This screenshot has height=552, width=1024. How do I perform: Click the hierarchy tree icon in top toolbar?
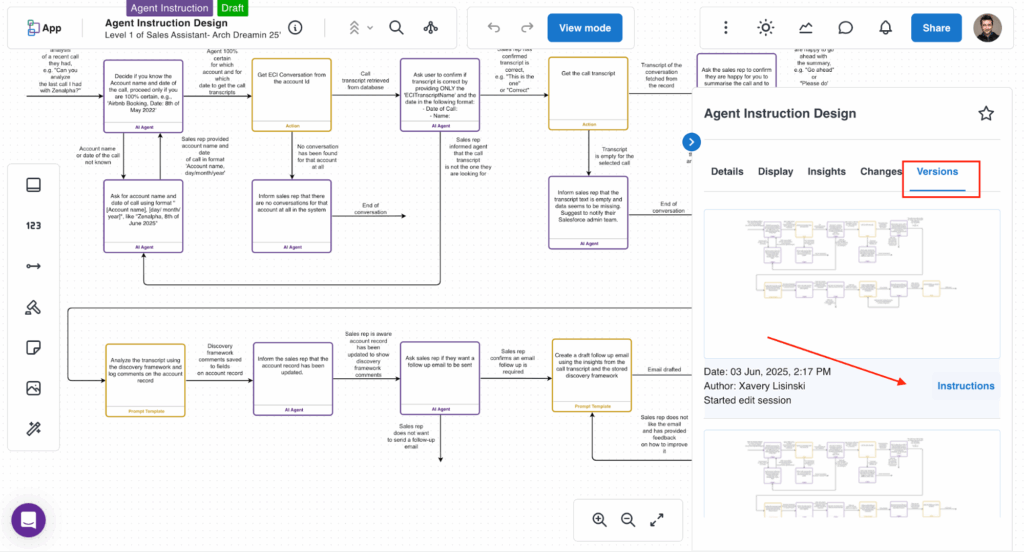click(x=430, y=28)
